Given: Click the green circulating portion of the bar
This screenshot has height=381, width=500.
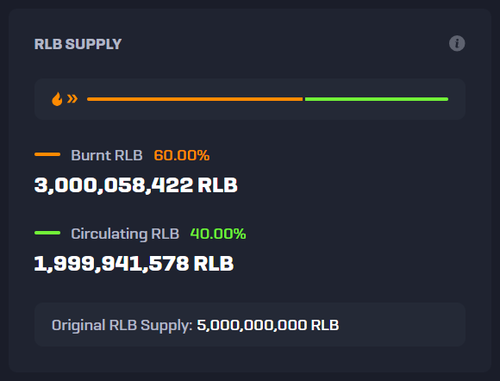Looking at the screenshot, I should point(376,99).
